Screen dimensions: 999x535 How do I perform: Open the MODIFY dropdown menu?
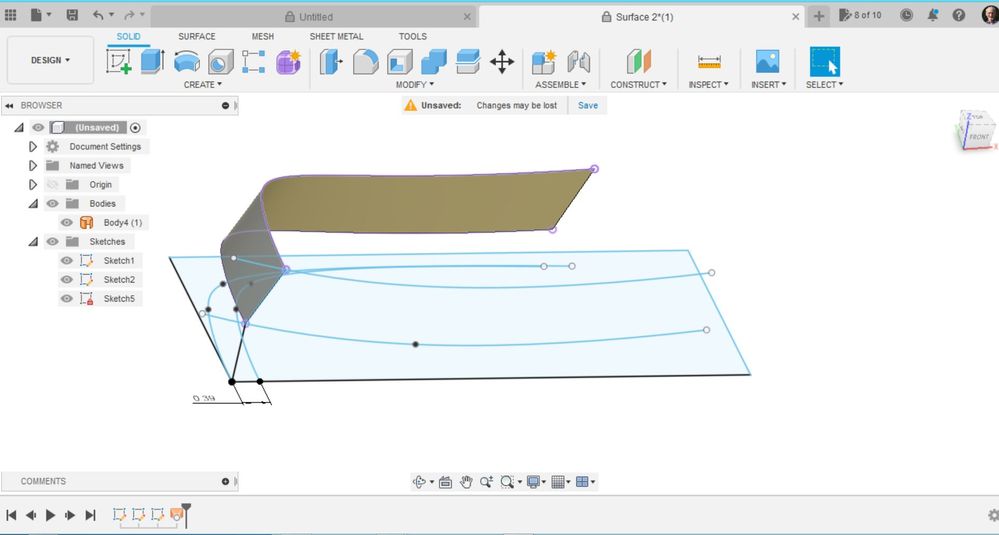[x=415, y=84]
